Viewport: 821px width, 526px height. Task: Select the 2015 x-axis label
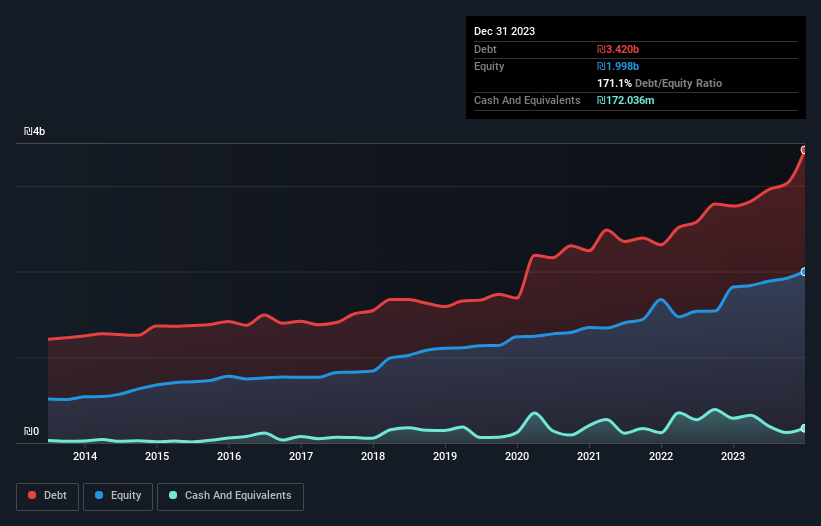(157, 456)
